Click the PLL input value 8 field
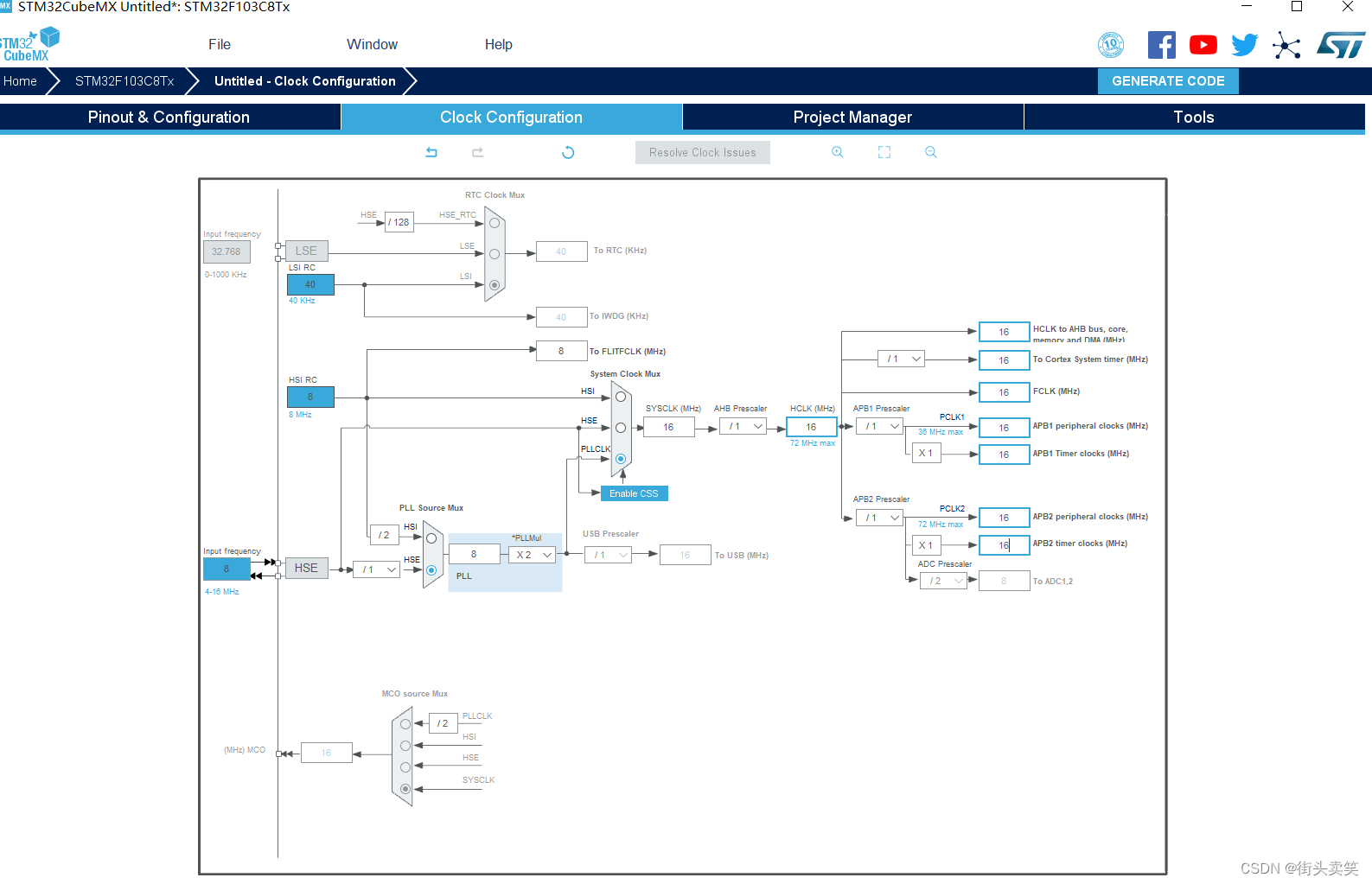The width and height of the screenshot is (1372, 884). pos(474,554)
